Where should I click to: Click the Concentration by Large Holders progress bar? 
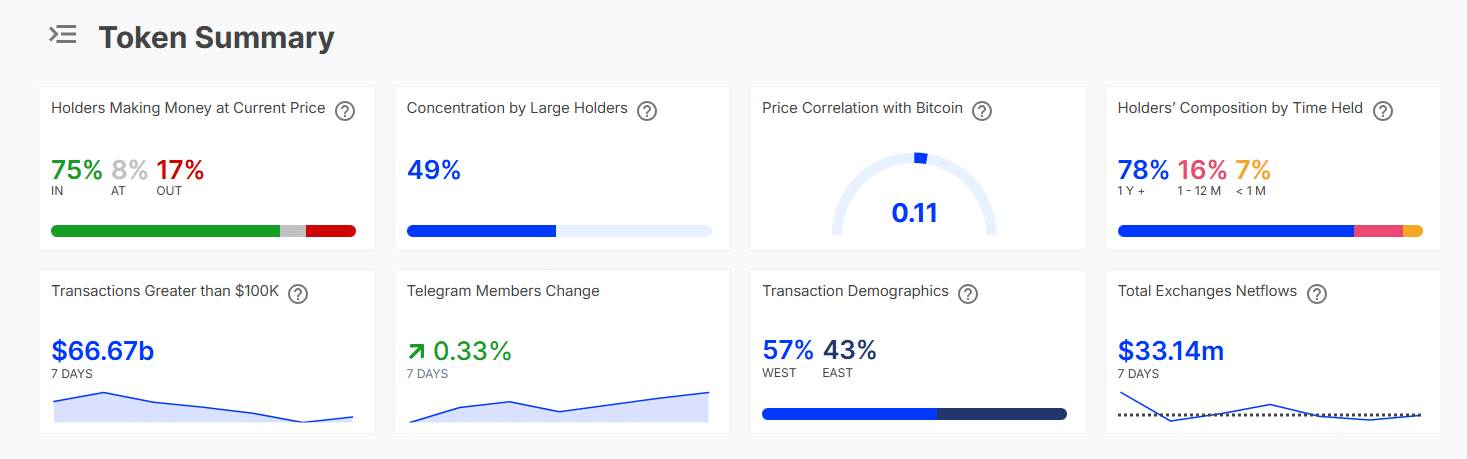click(x=559, y=231)
